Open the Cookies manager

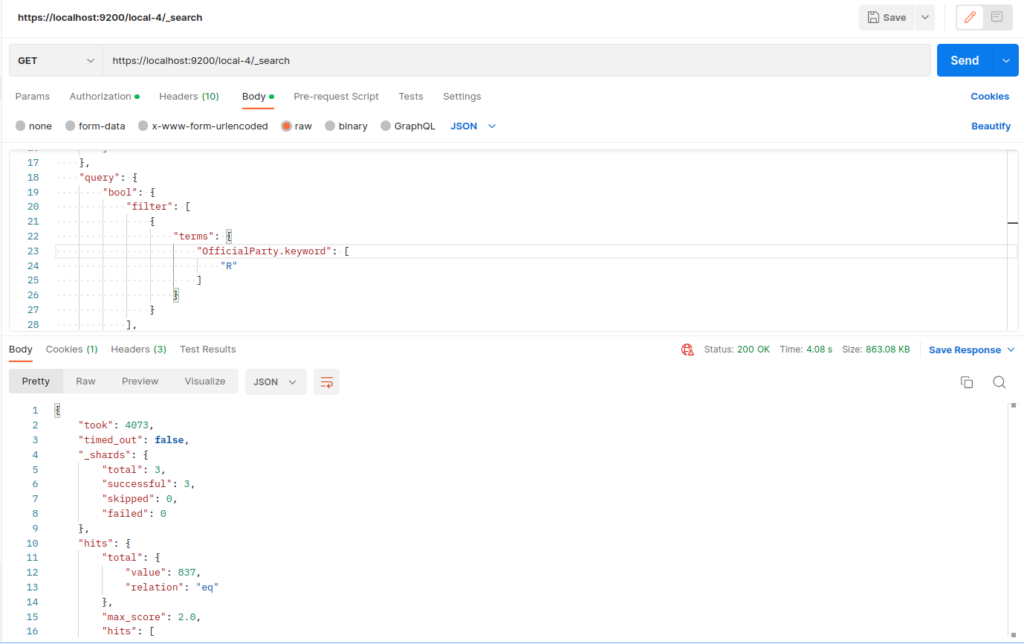pos(989,96)
